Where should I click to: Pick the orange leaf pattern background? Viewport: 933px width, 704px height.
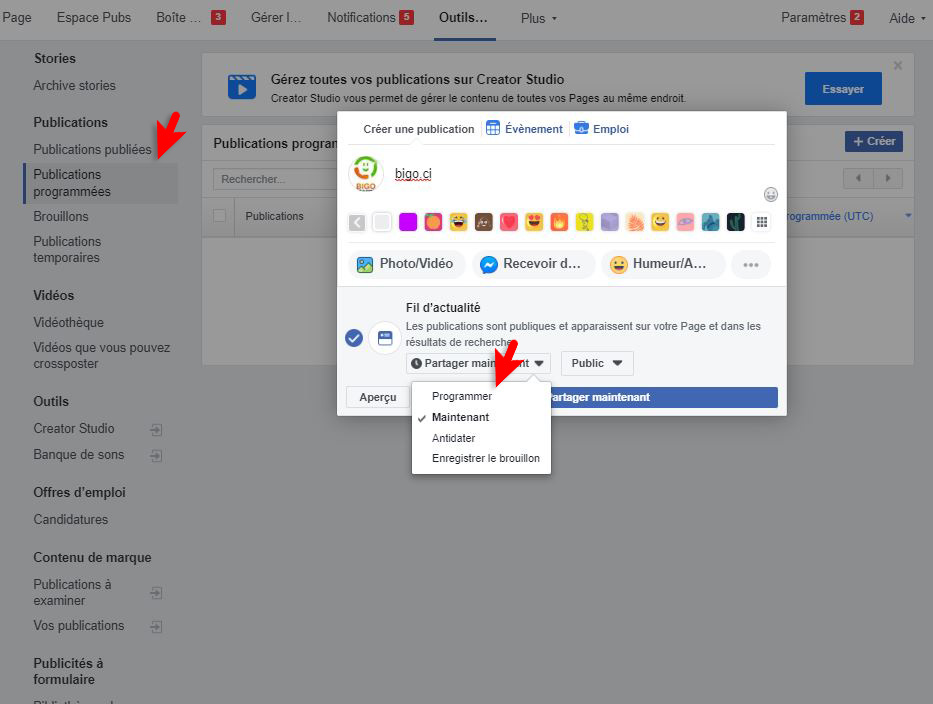pos(635,222)
